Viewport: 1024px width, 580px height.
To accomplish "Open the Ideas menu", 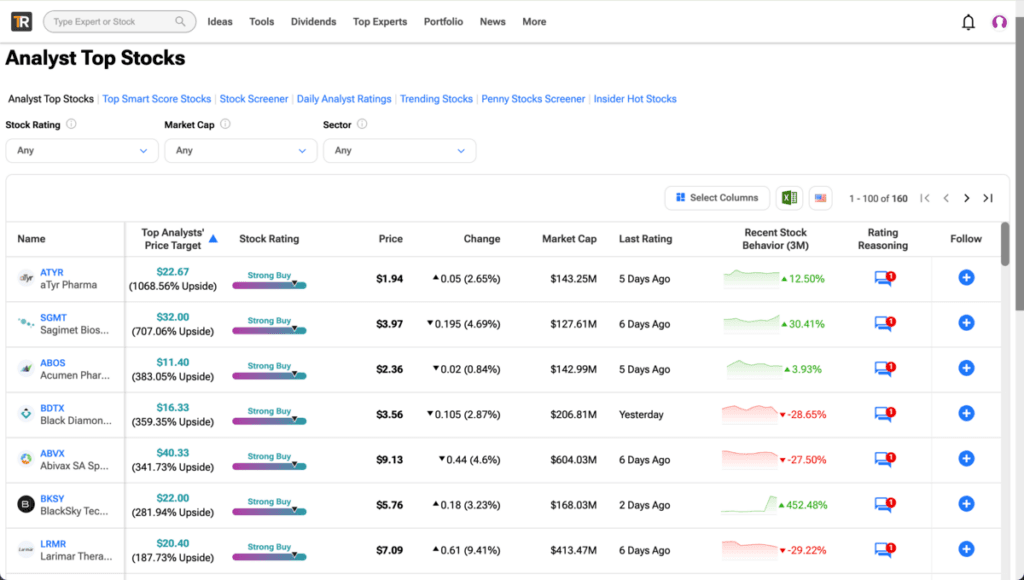I will coord(220,22).
